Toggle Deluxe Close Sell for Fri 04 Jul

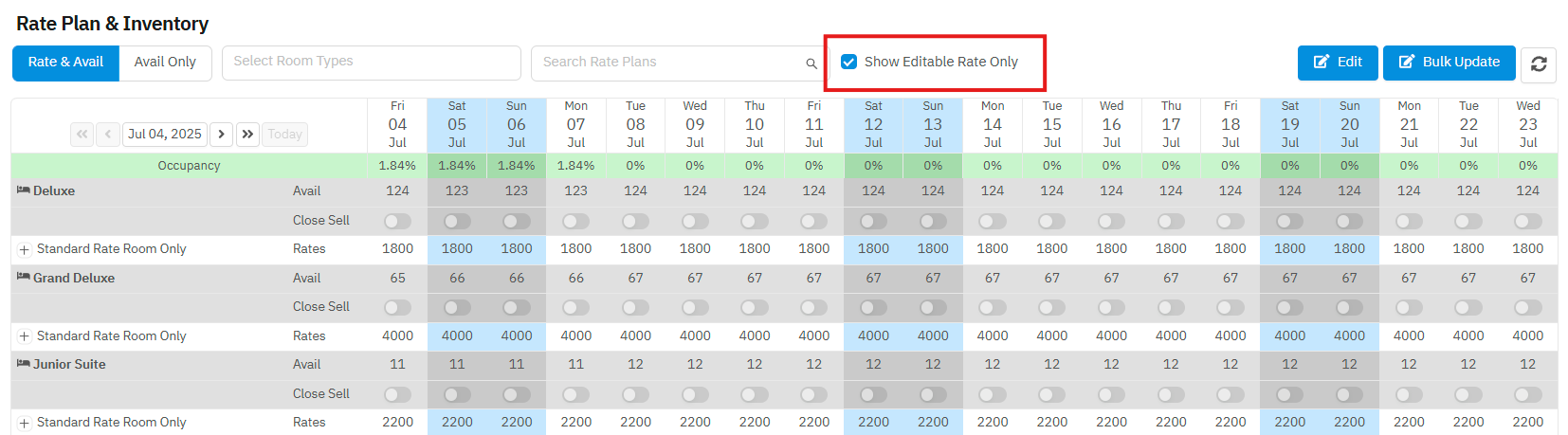[x=397, y=221]
